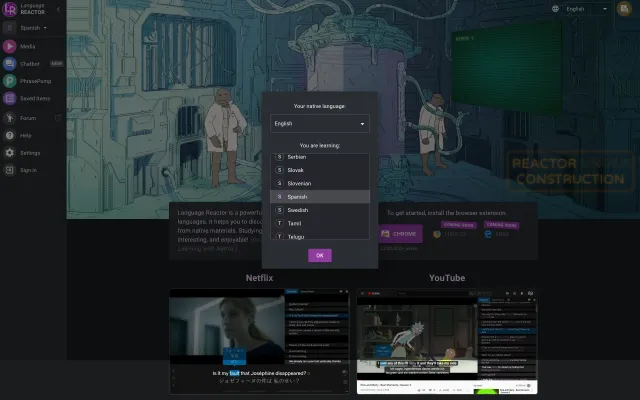Click the user avatar in top right
The height and width of the screenshot is (400, 640).
(625, 9)
